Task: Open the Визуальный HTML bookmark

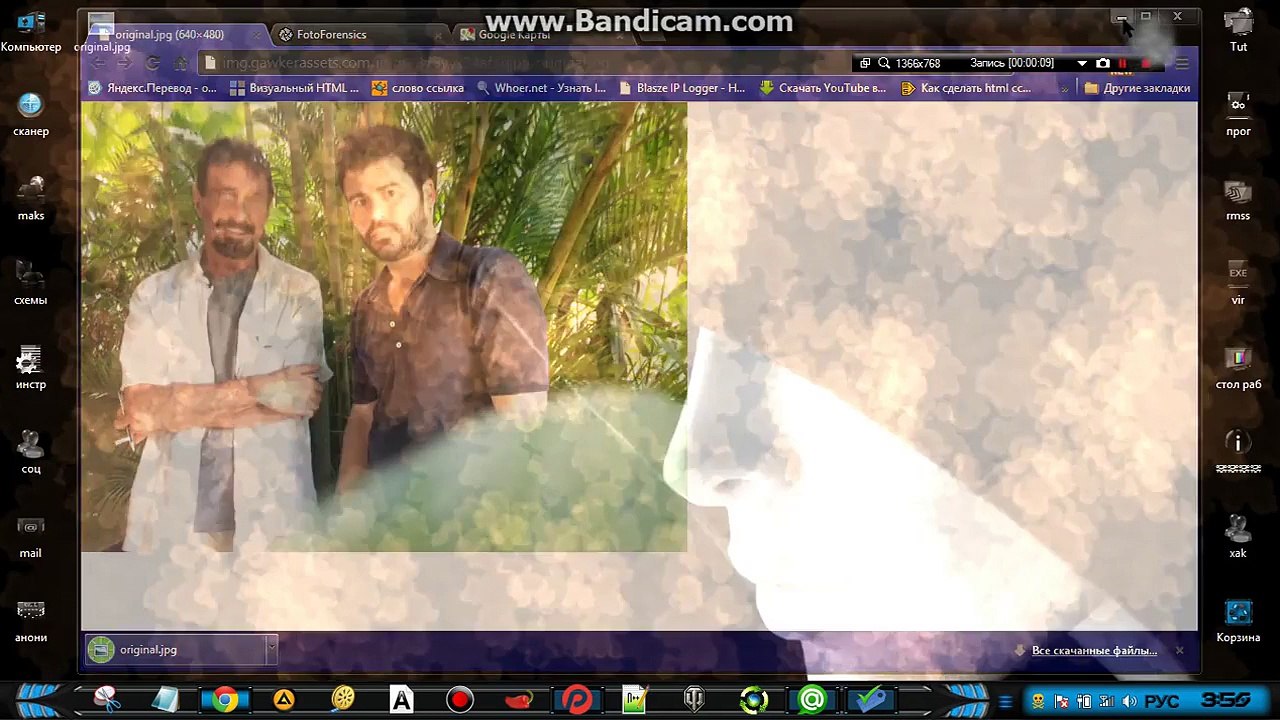Action: tap(295, 88)
